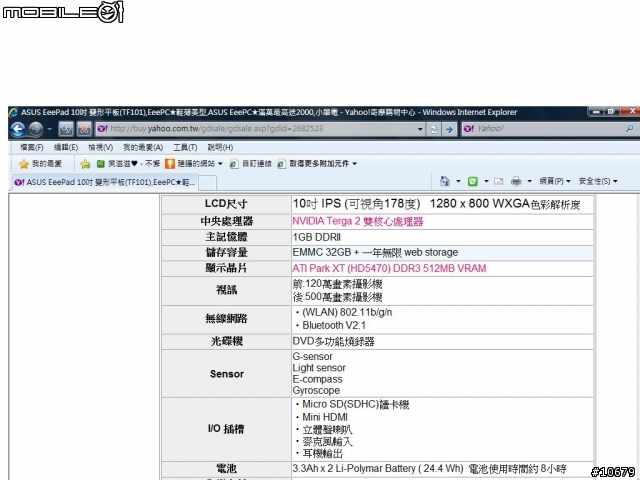Click the browser Back arrow button
The image size is (640, 480).
tap(18, 129)
